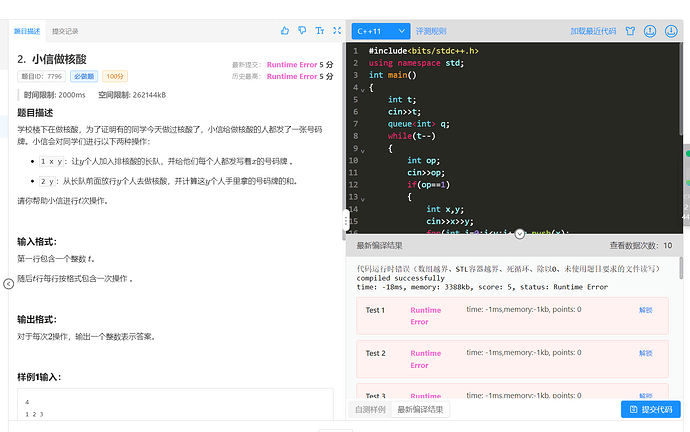Unlock Test 2 data via 解锁
690x432 pixels.
646,353
